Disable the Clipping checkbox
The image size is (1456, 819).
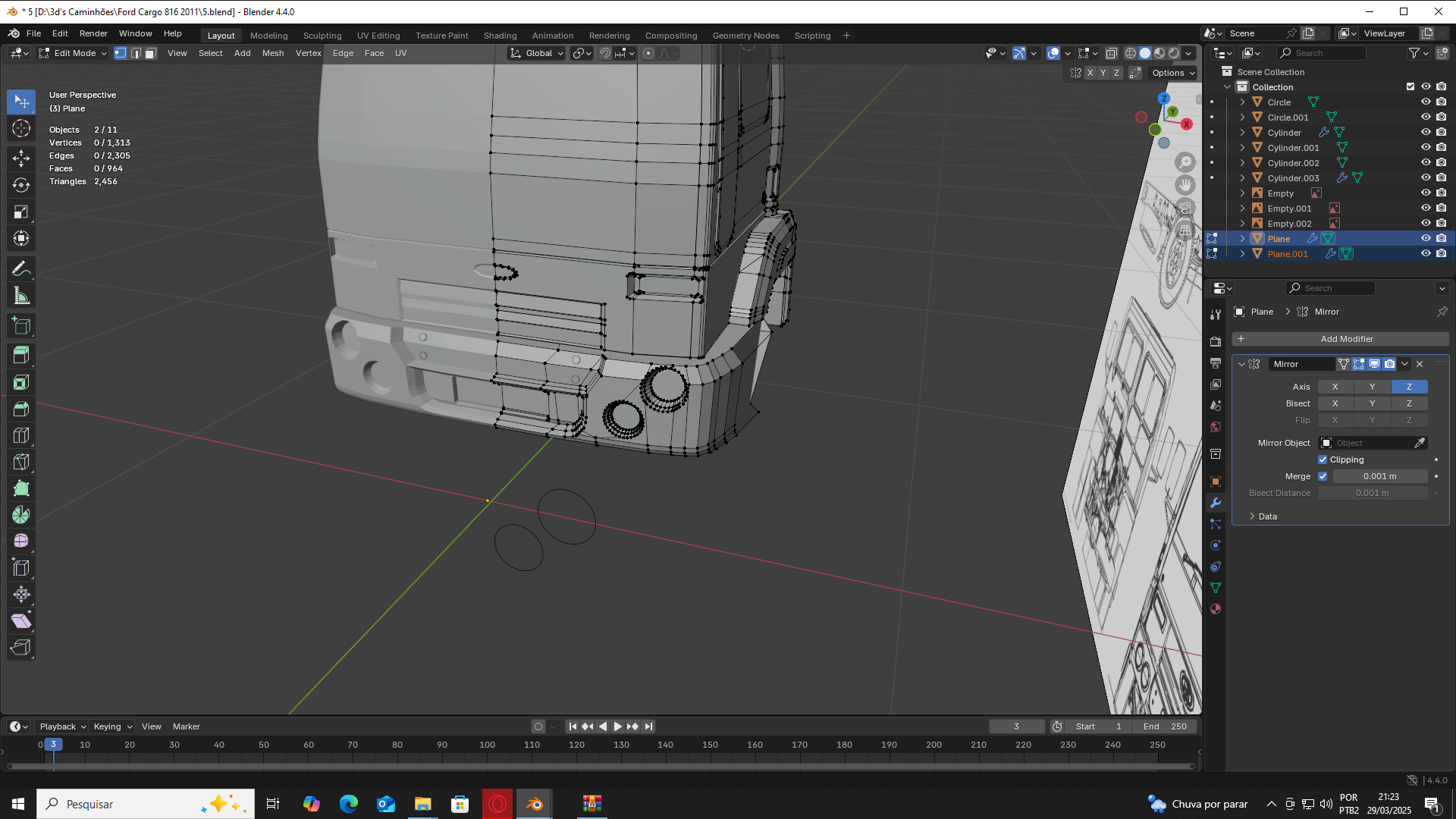coord(1323,460)
